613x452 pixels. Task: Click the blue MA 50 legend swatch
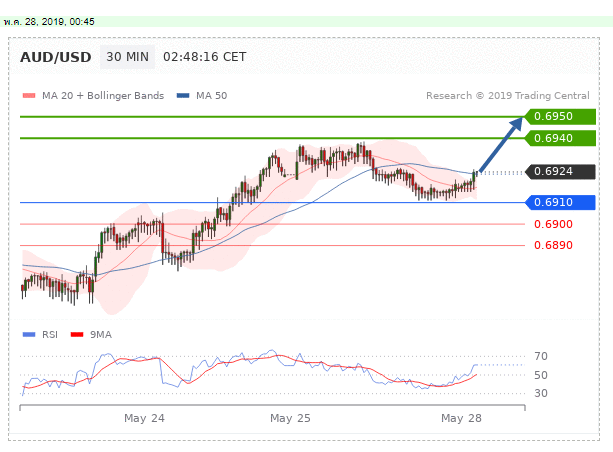coord(183,95)
